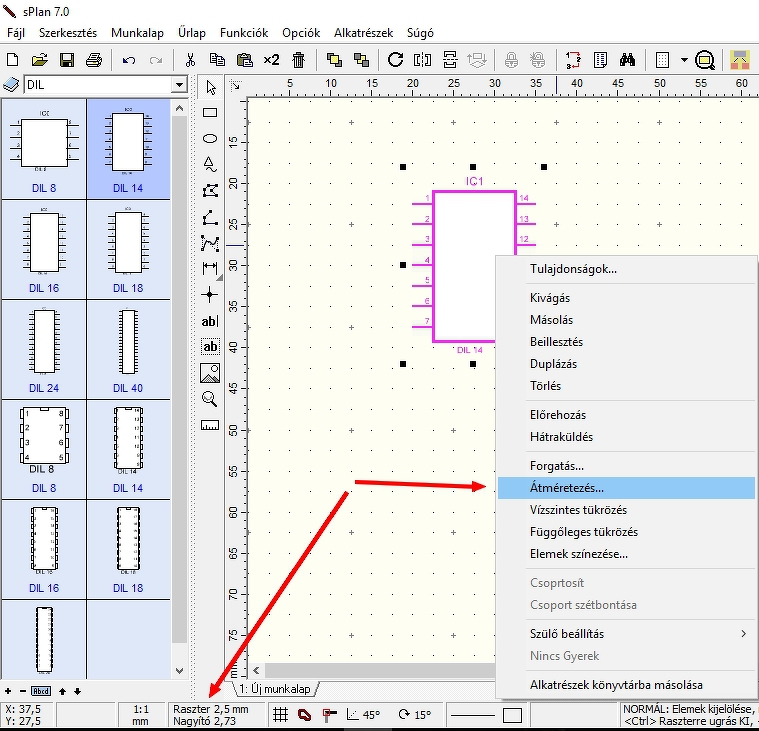The image size is (759, 731).
Task: Choose Törlés in context menu
Action: tap(626, 386)
